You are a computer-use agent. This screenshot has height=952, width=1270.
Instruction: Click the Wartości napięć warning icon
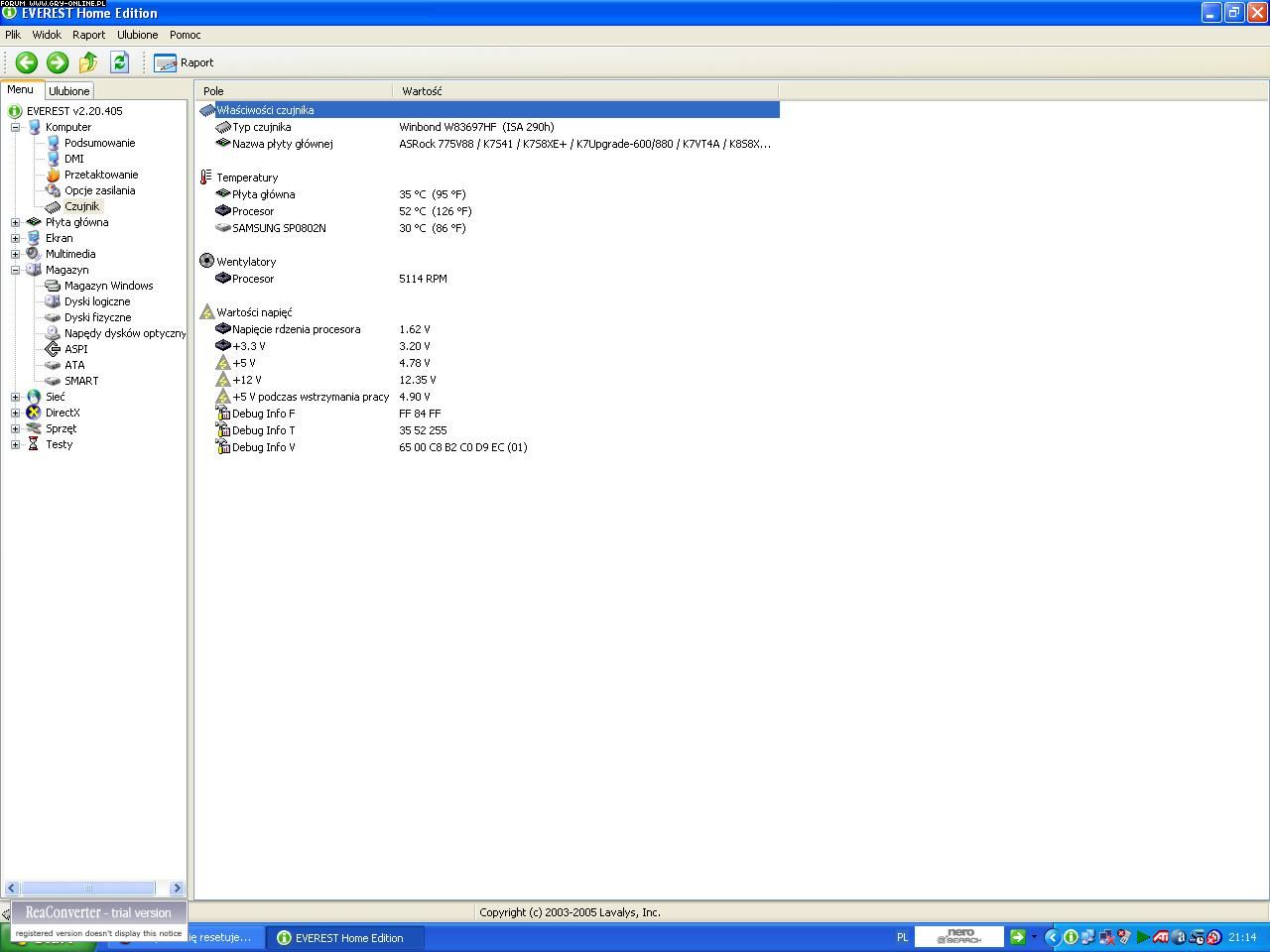click(x=206, y=311)
